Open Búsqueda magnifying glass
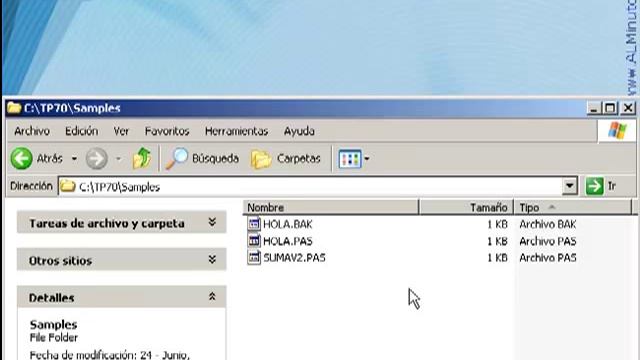The height and width of the screenshot is (360, 640). 177,158
